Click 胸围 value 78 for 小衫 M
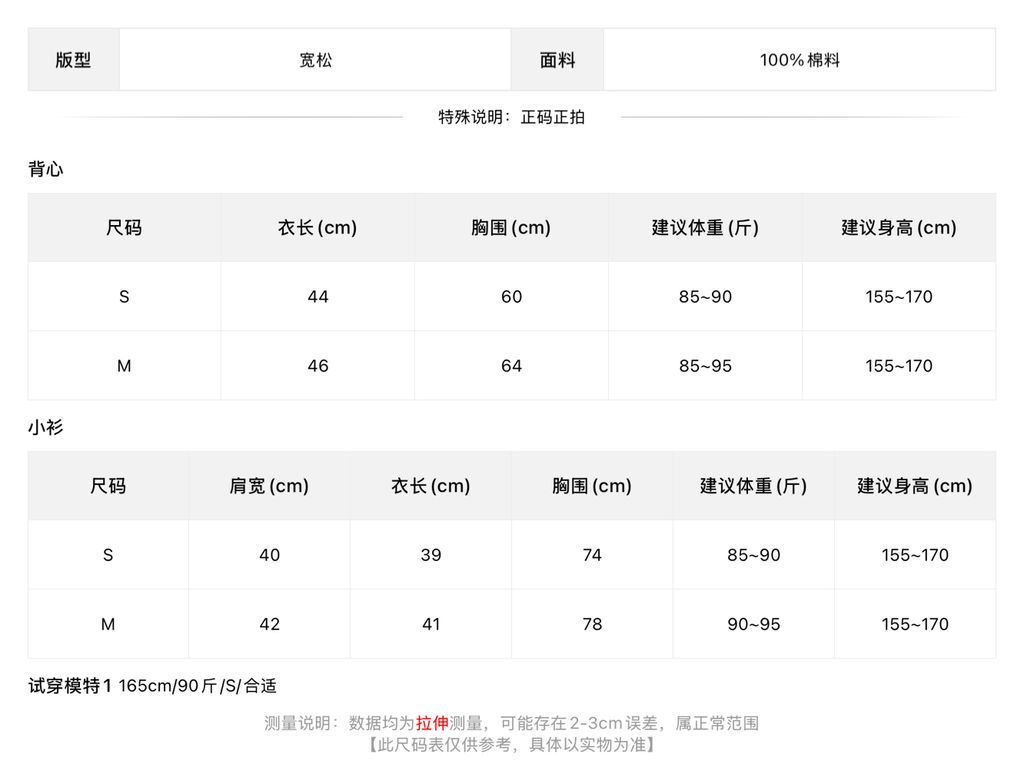 point(592,624)
